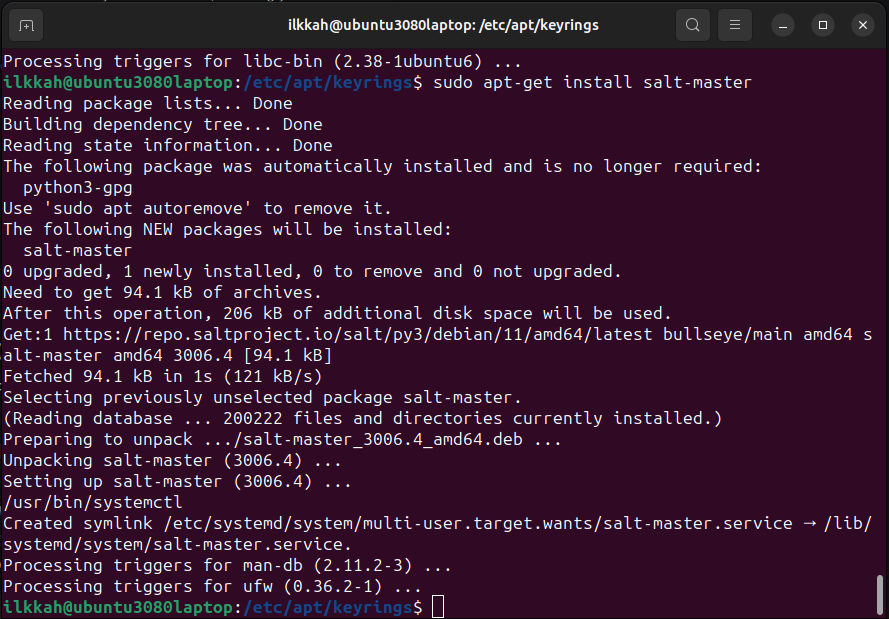
Task: Click the 'Fetched 94.1 kB' output line
Action: (x=162, y=376)
